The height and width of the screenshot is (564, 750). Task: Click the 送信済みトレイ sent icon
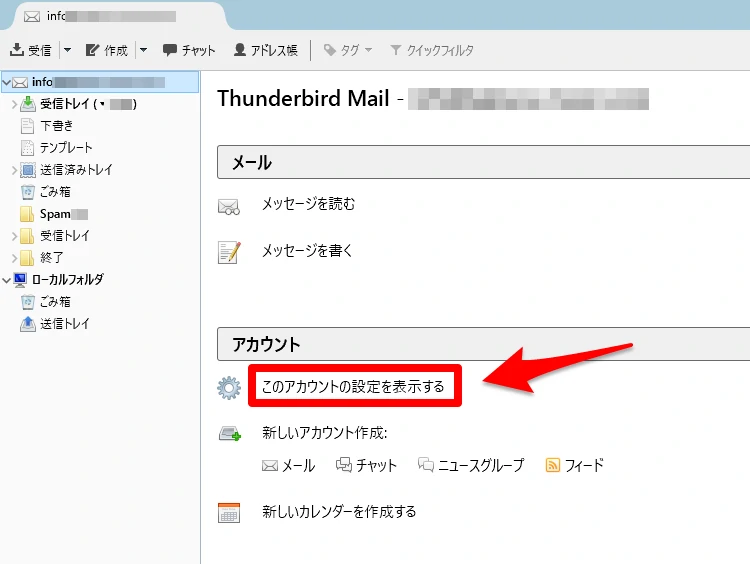[28, 170]
